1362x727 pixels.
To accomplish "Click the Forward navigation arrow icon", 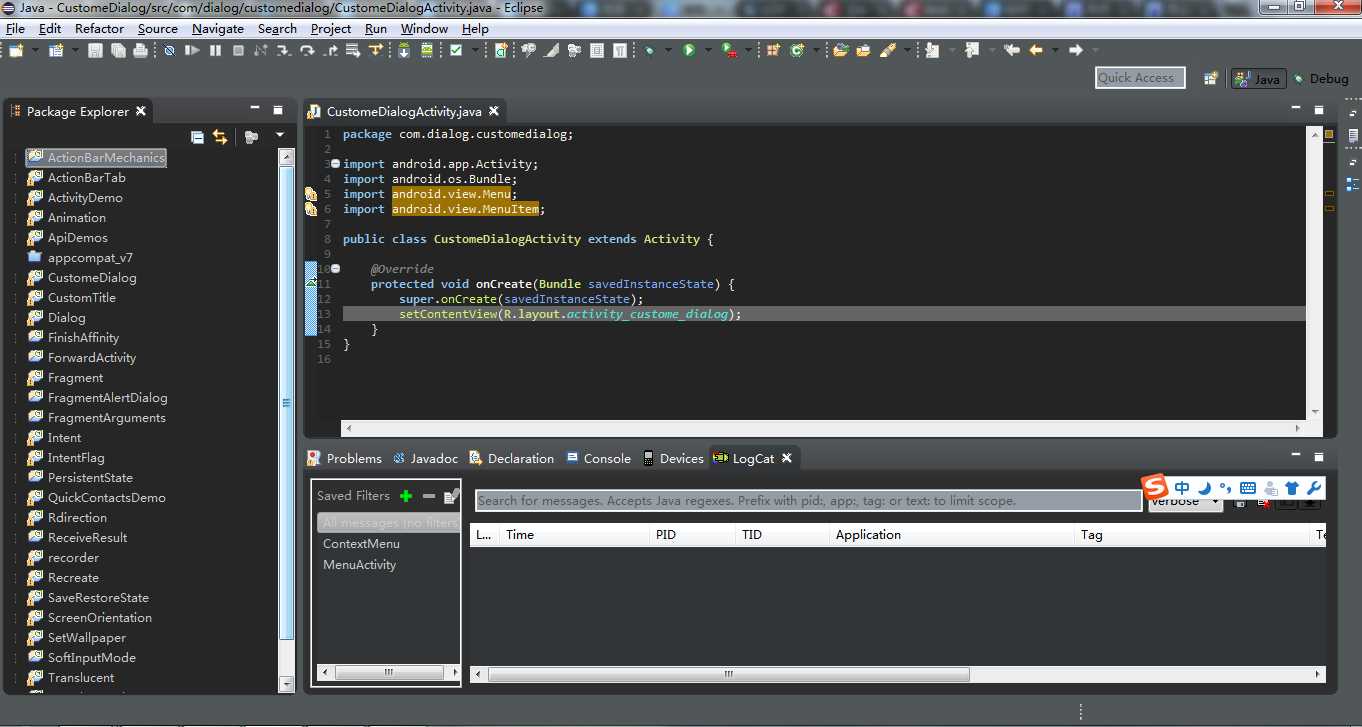I will click(x=1076, y=50).
